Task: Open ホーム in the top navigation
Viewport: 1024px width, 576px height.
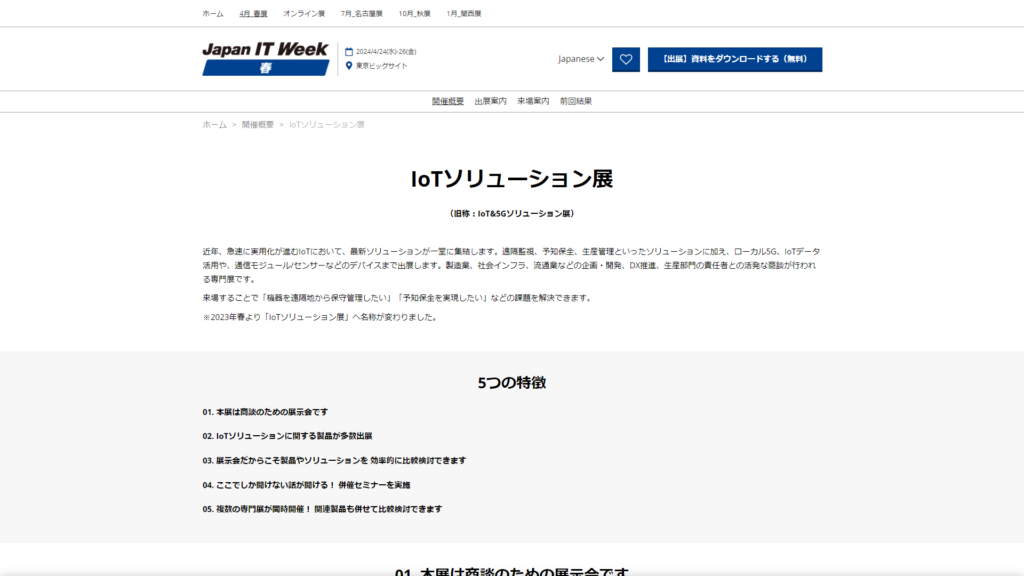Action: point(213,14)
